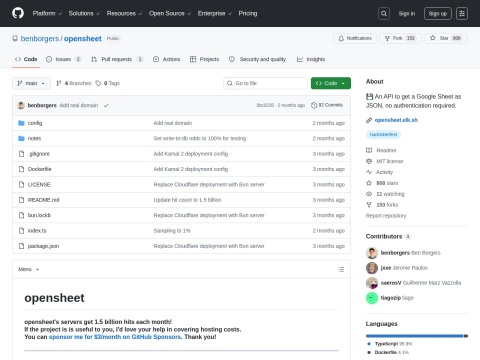The image size is (480, 360).
Task: Open the Solutions dropdown menu
Action: 84,13
